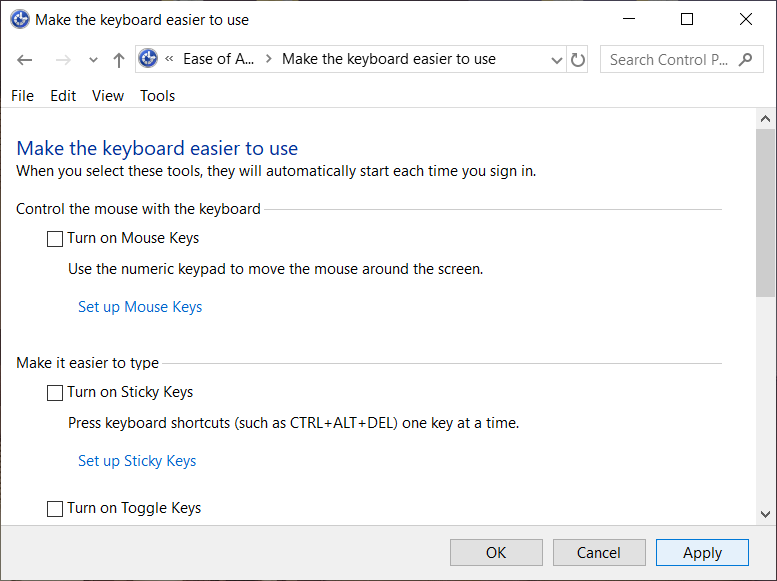Check Turn on Sticky Keys
This screenshot has height=581, width=777.
click(x=55, y=393)
